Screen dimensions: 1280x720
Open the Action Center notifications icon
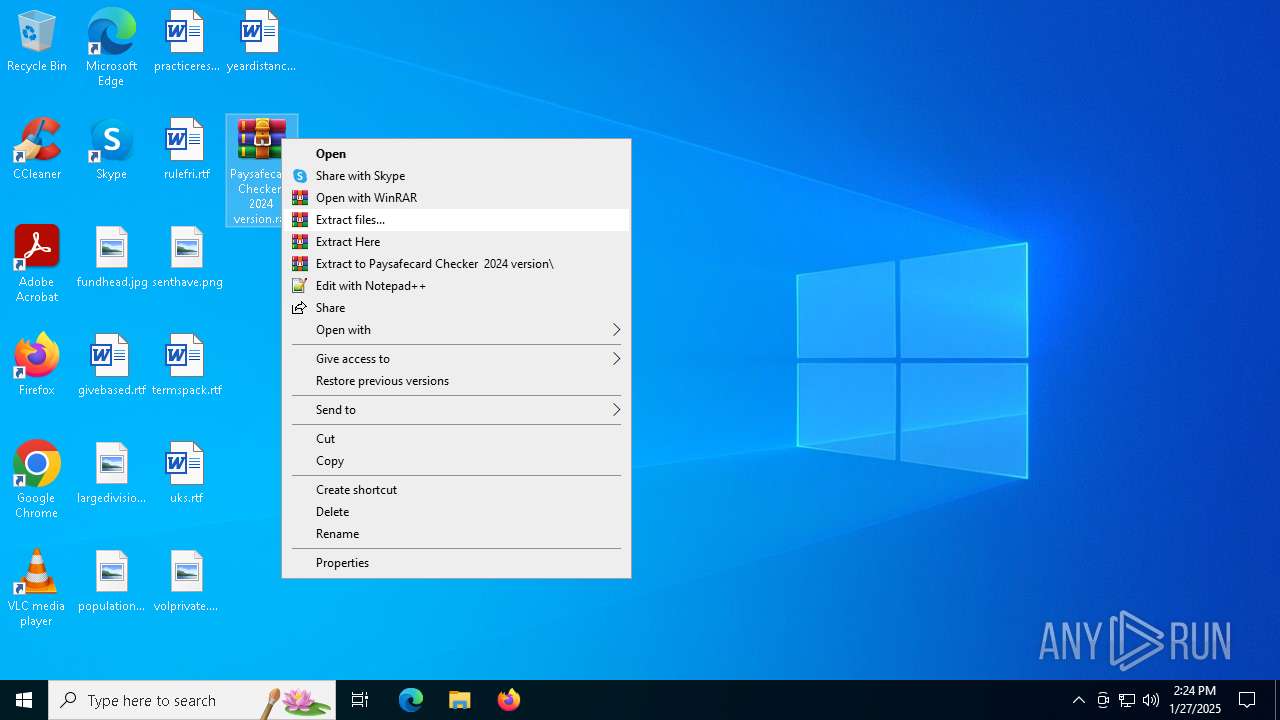coord(1247,700)
